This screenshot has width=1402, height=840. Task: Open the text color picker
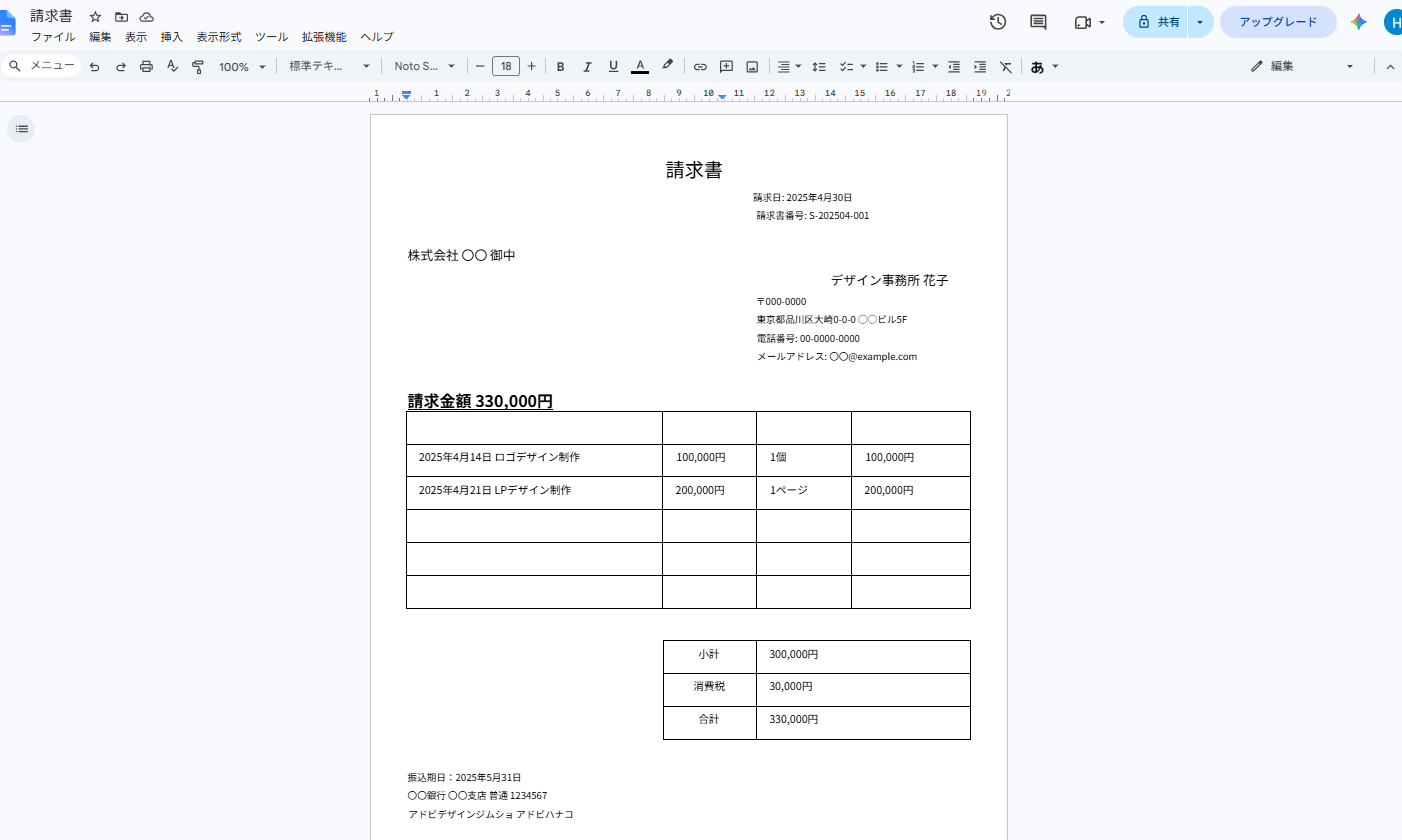coord(640,67)
